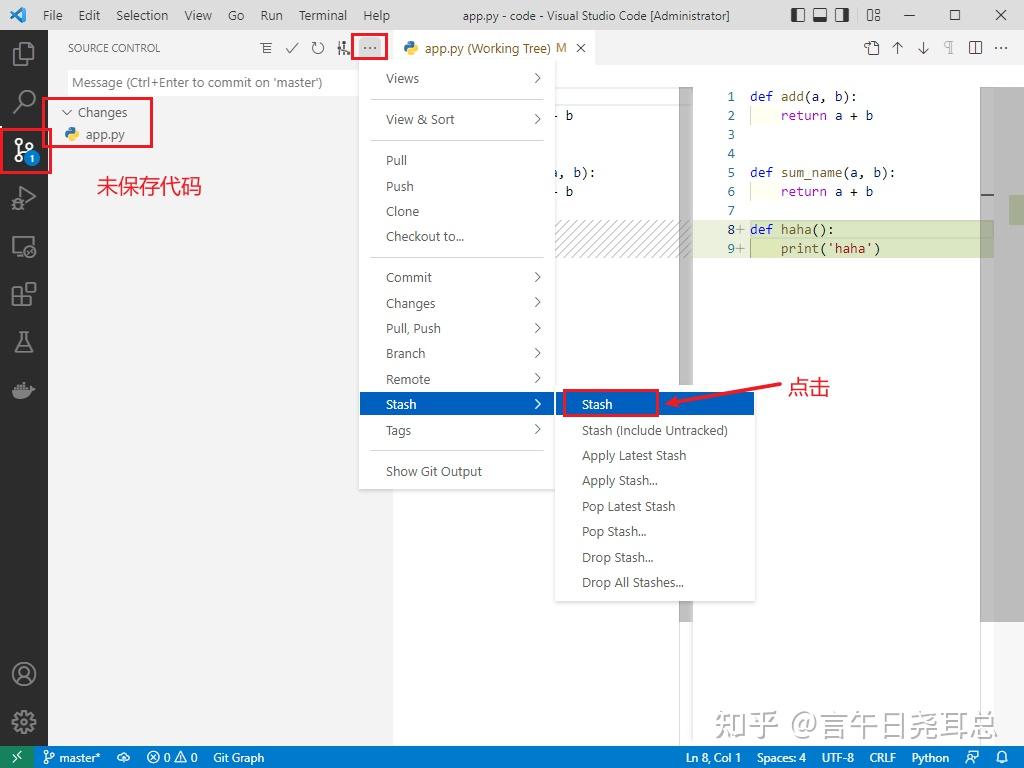The image size is (1024, 768).
Task: Open the Search view
Action: point(24,101)
